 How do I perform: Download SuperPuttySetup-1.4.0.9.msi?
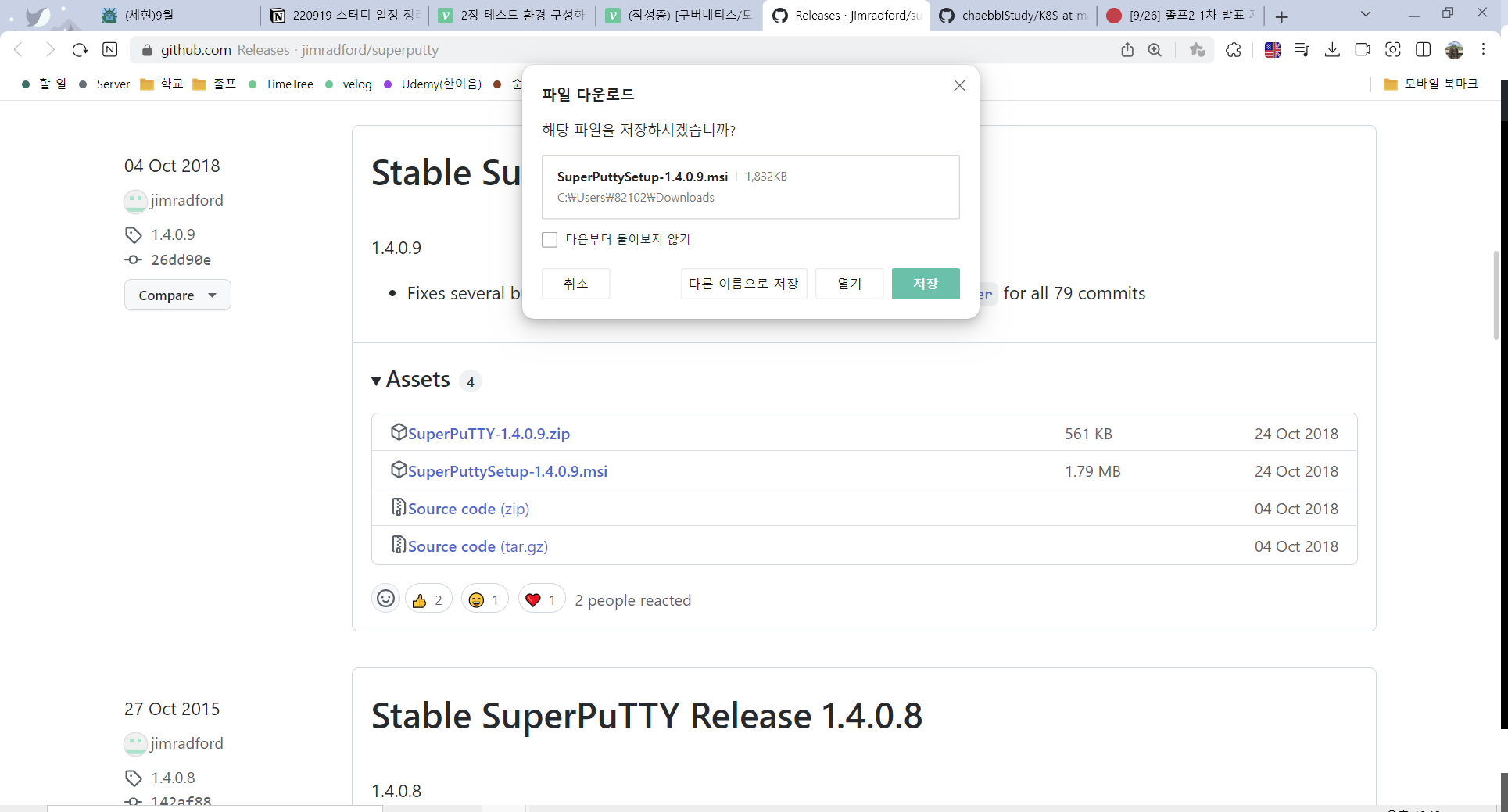(507, 471)
